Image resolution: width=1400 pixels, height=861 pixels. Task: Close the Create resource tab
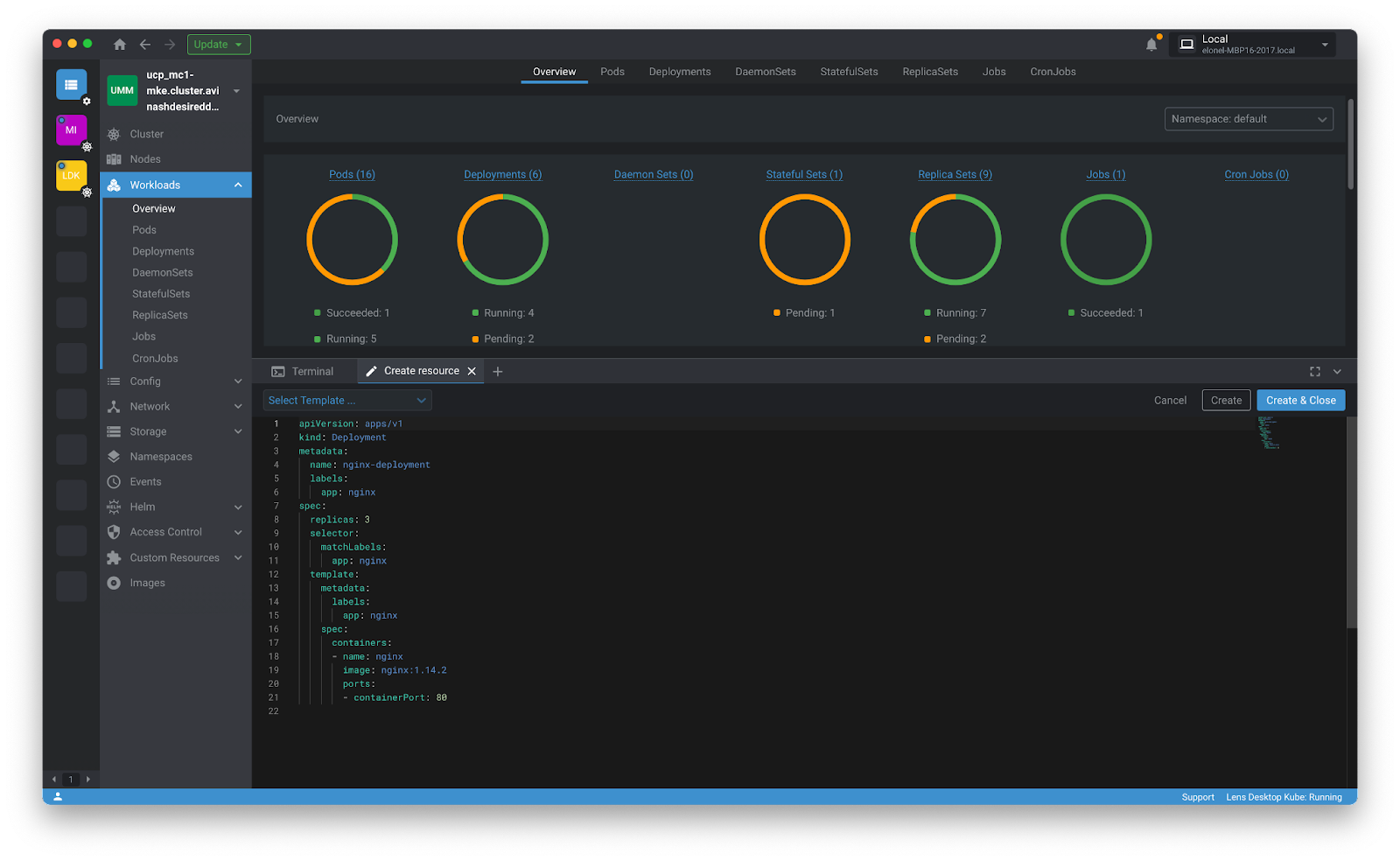472,372
